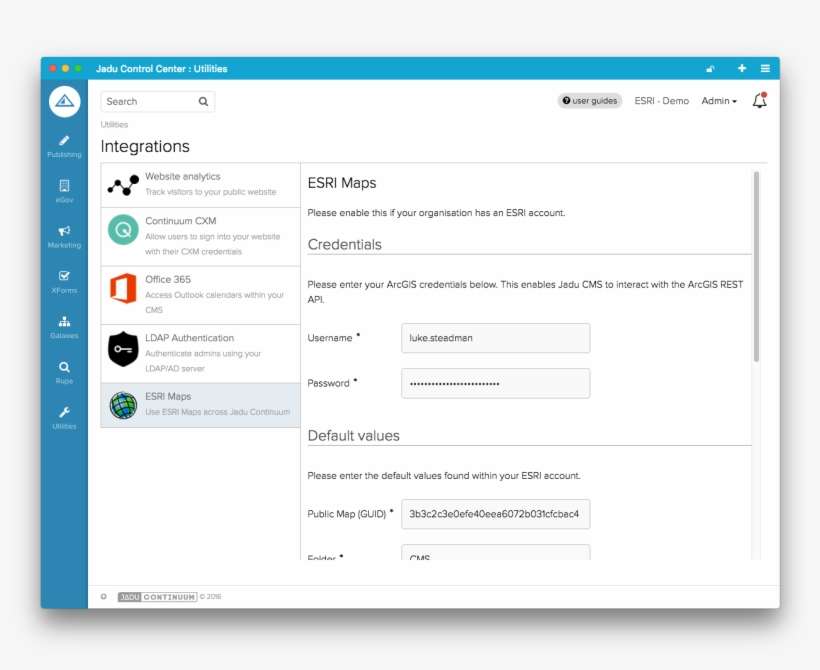The height and width of the screenshot is (670, 820).
Task: Click the plus icon in the title bar
Action: click(x=742, y=68)
